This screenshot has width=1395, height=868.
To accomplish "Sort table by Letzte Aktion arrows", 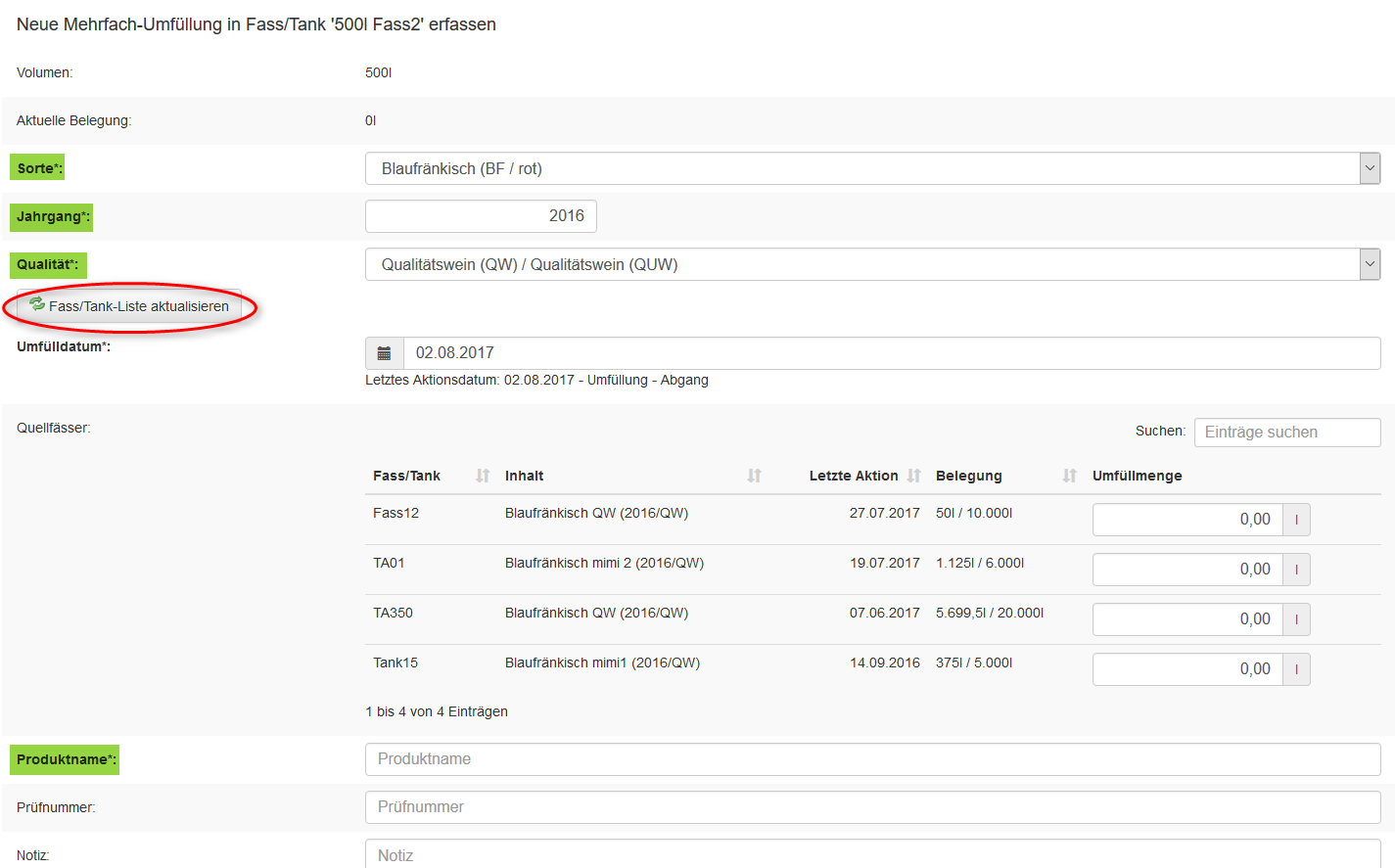I will (913, 476).
